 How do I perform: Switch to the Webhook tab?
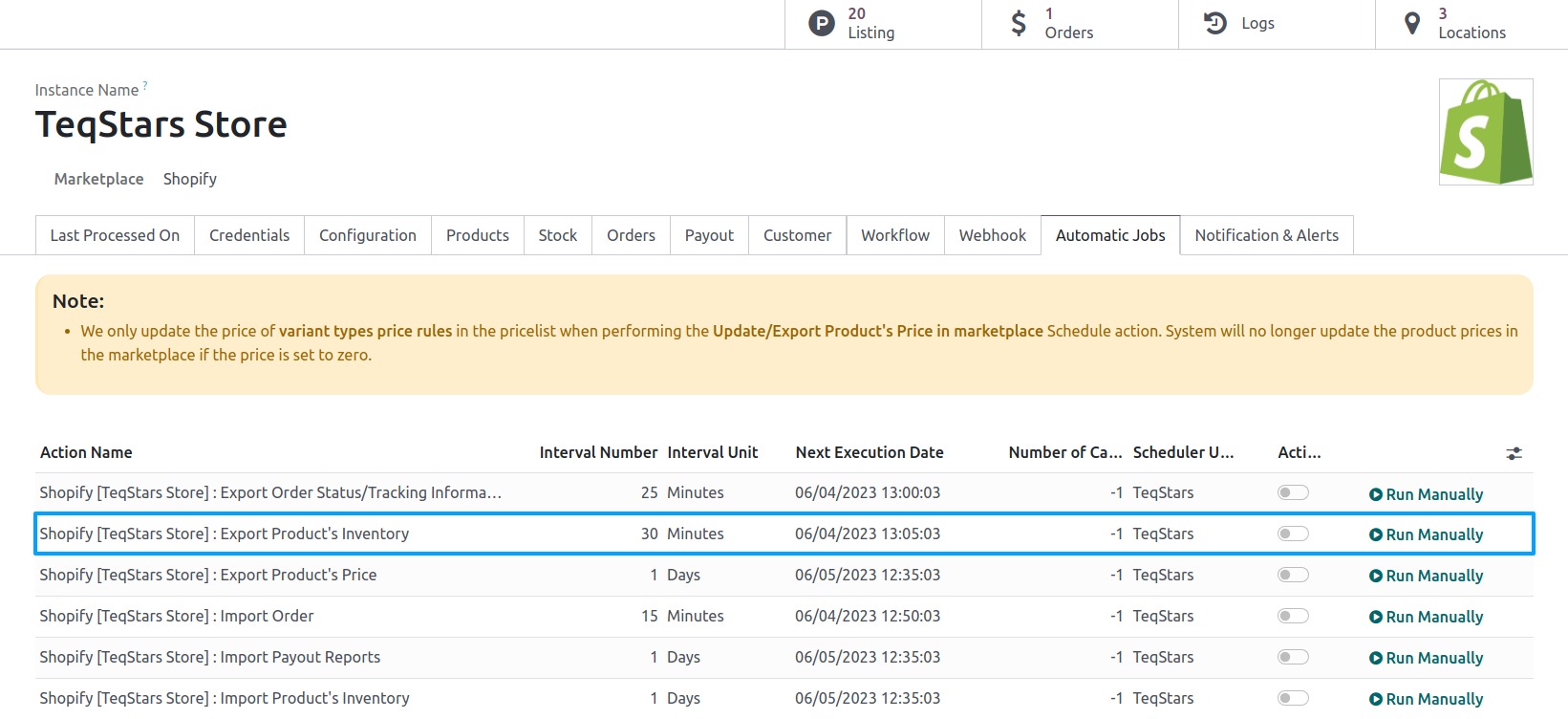[x=993, y=235]
